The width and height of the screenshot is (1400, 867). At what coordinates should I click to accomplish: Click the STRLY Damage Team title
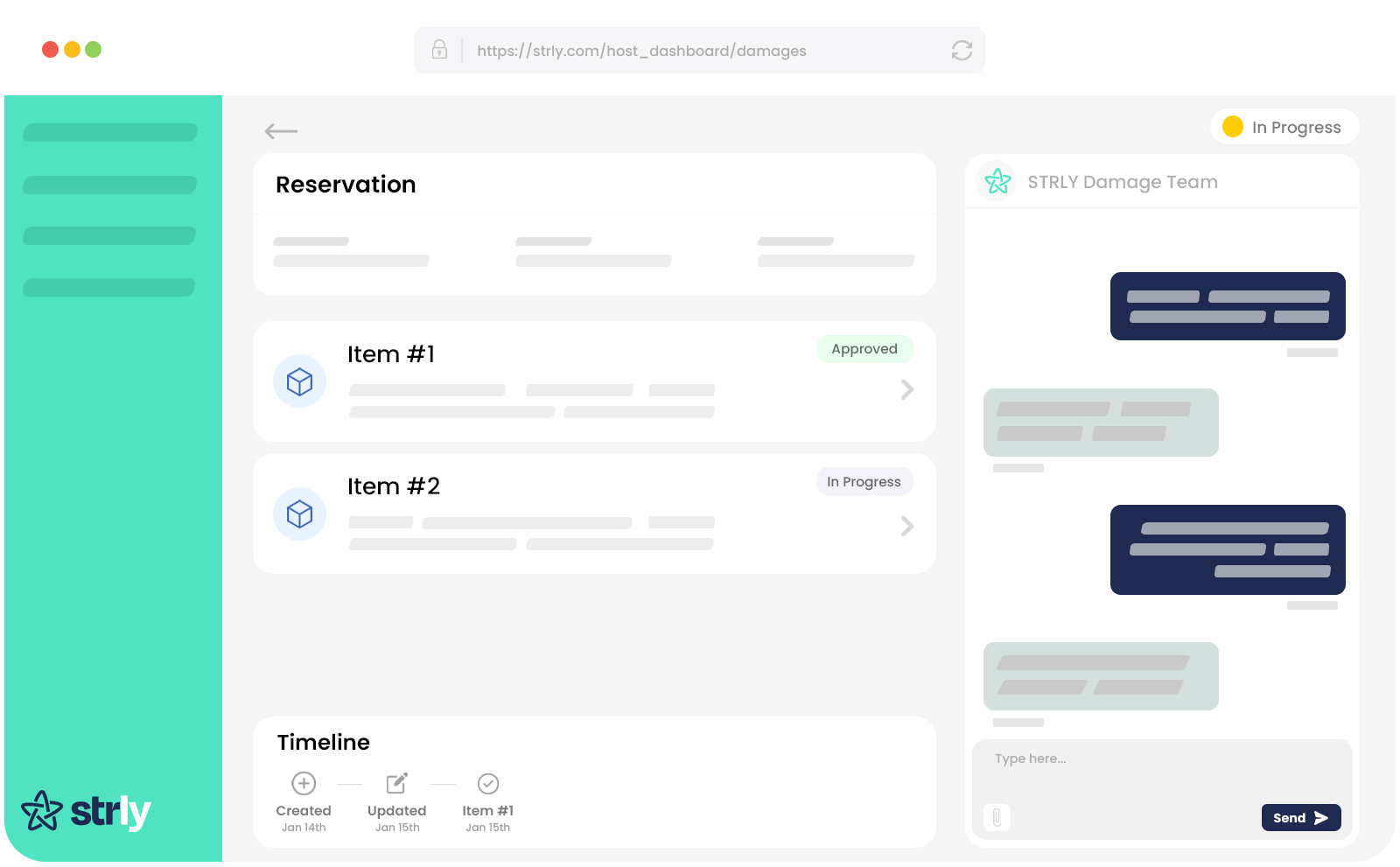pos(1123,182)
